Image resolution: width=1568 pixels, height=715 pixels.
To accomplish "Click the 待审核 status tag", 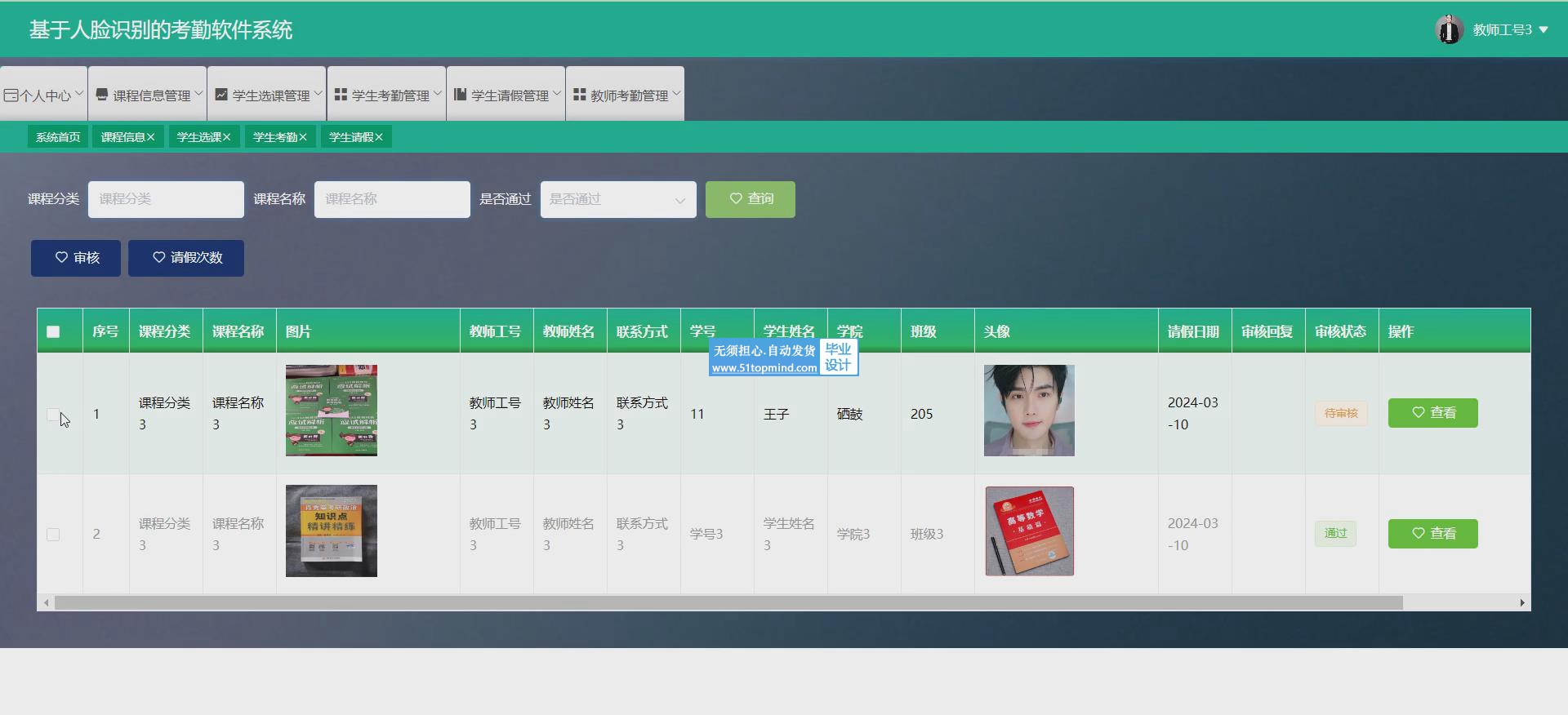I will (1341, 413).
